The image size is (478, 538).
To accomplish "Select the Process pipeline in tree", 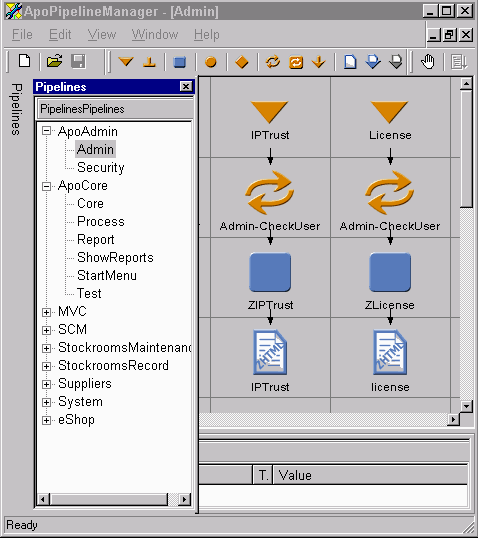I will click(101, 222).
